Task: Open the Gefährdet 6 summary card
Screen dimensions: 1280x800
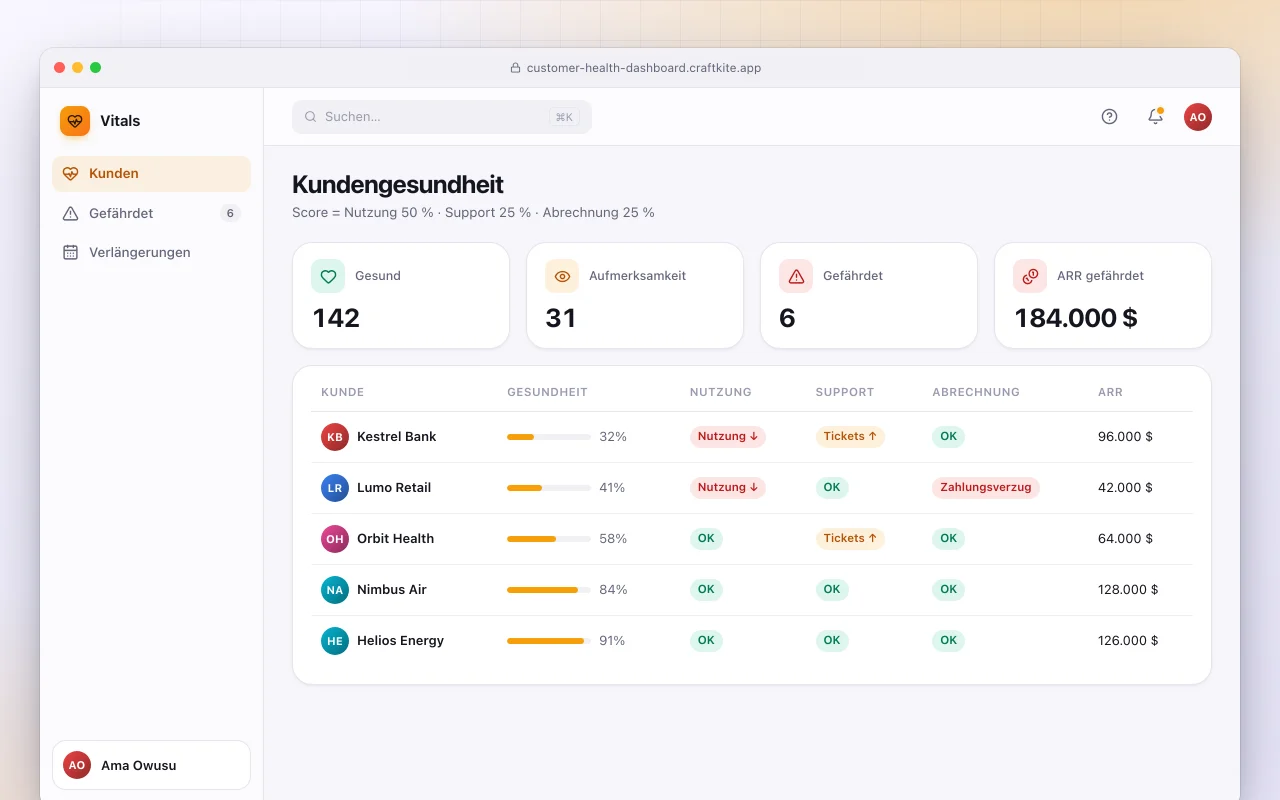Action: tap(869, 296)
